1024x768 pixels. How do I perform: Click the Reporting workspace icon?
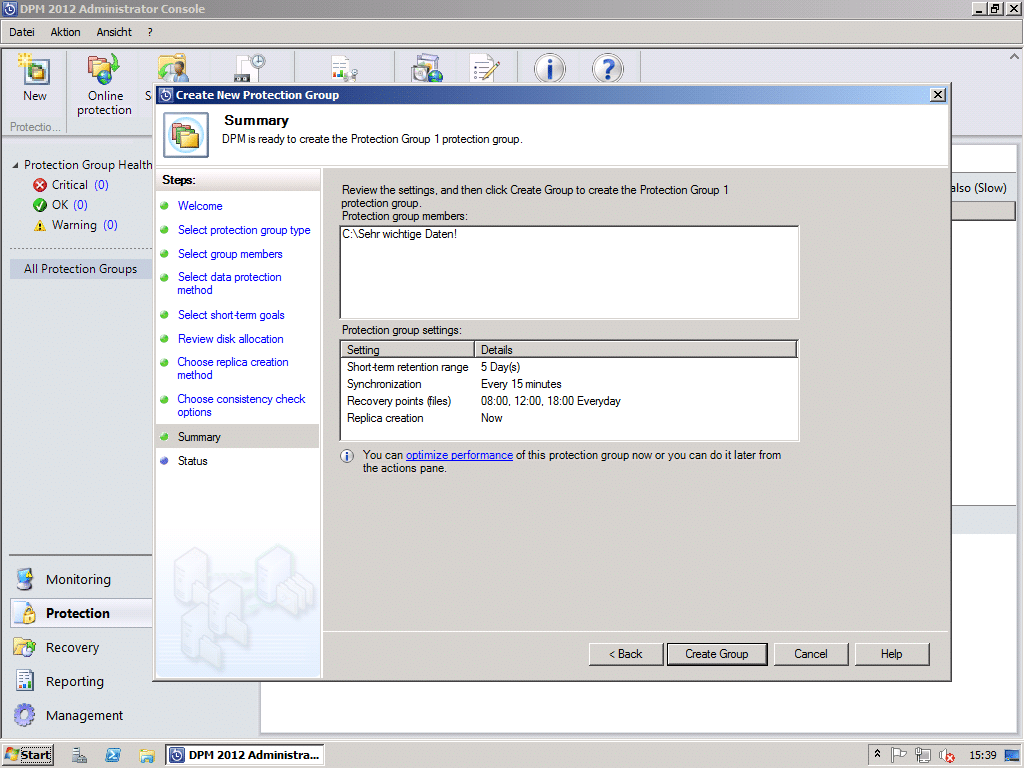pyautogui.click(x=25, y=680)
